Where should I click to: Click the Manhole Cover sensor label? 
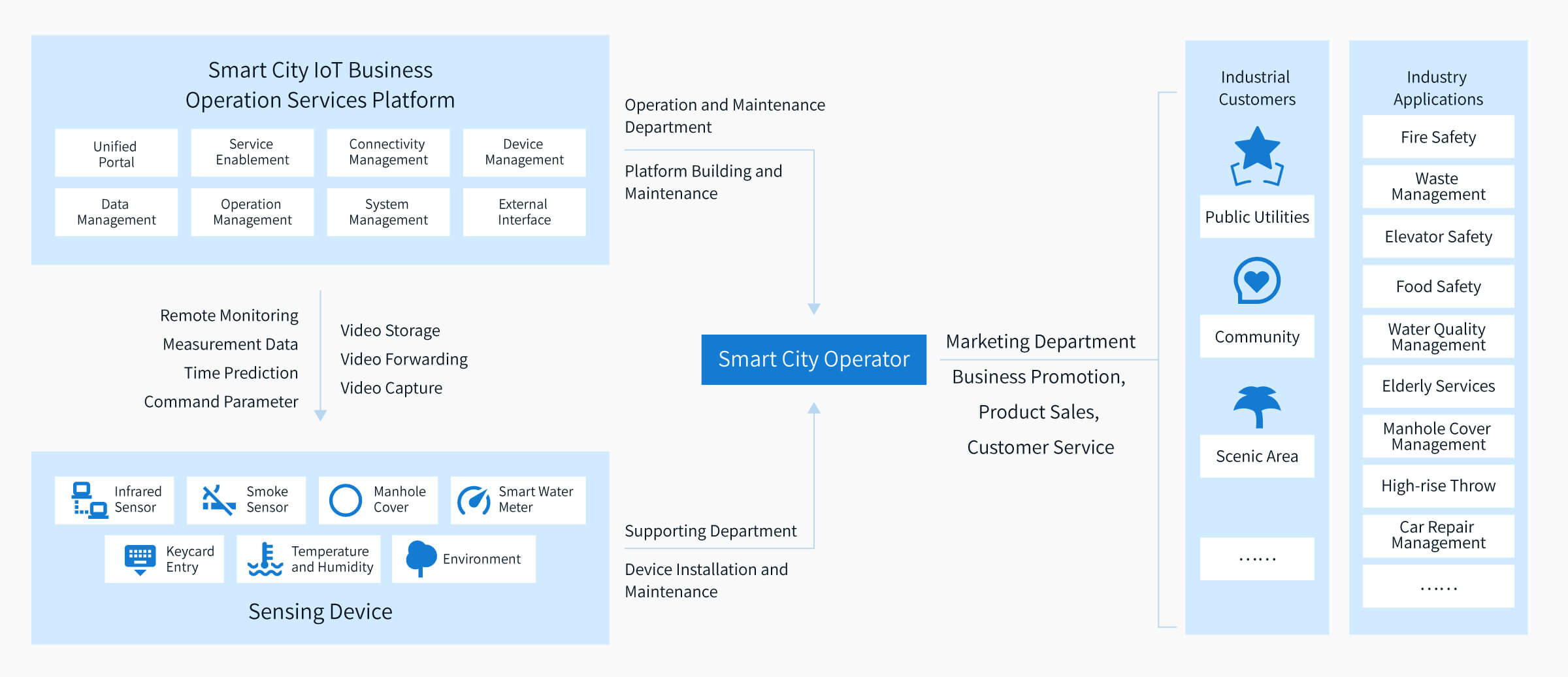tap(400, 499)
